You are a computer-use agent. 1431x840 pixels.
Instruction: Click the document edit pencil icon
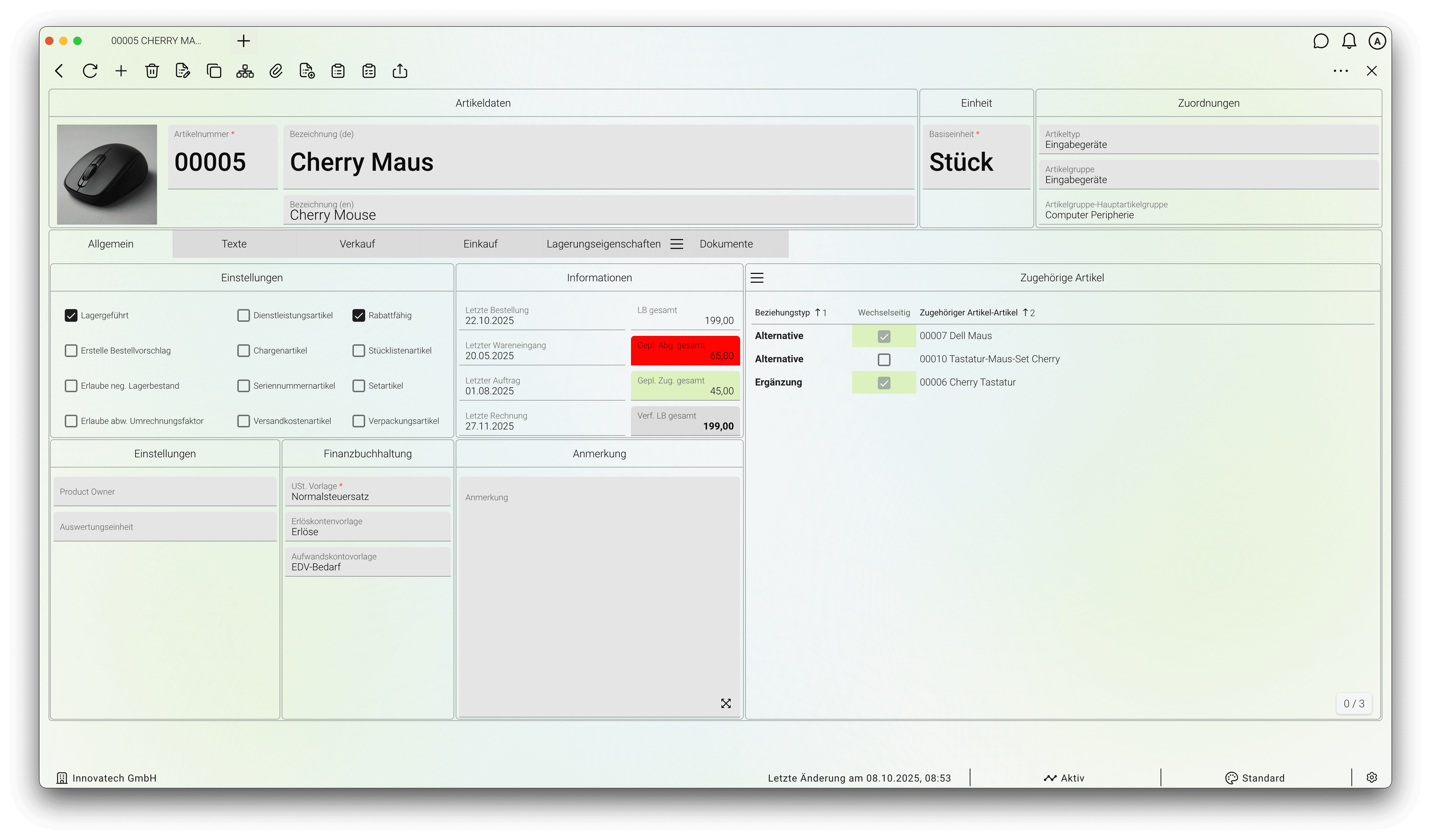click(182, 71)
